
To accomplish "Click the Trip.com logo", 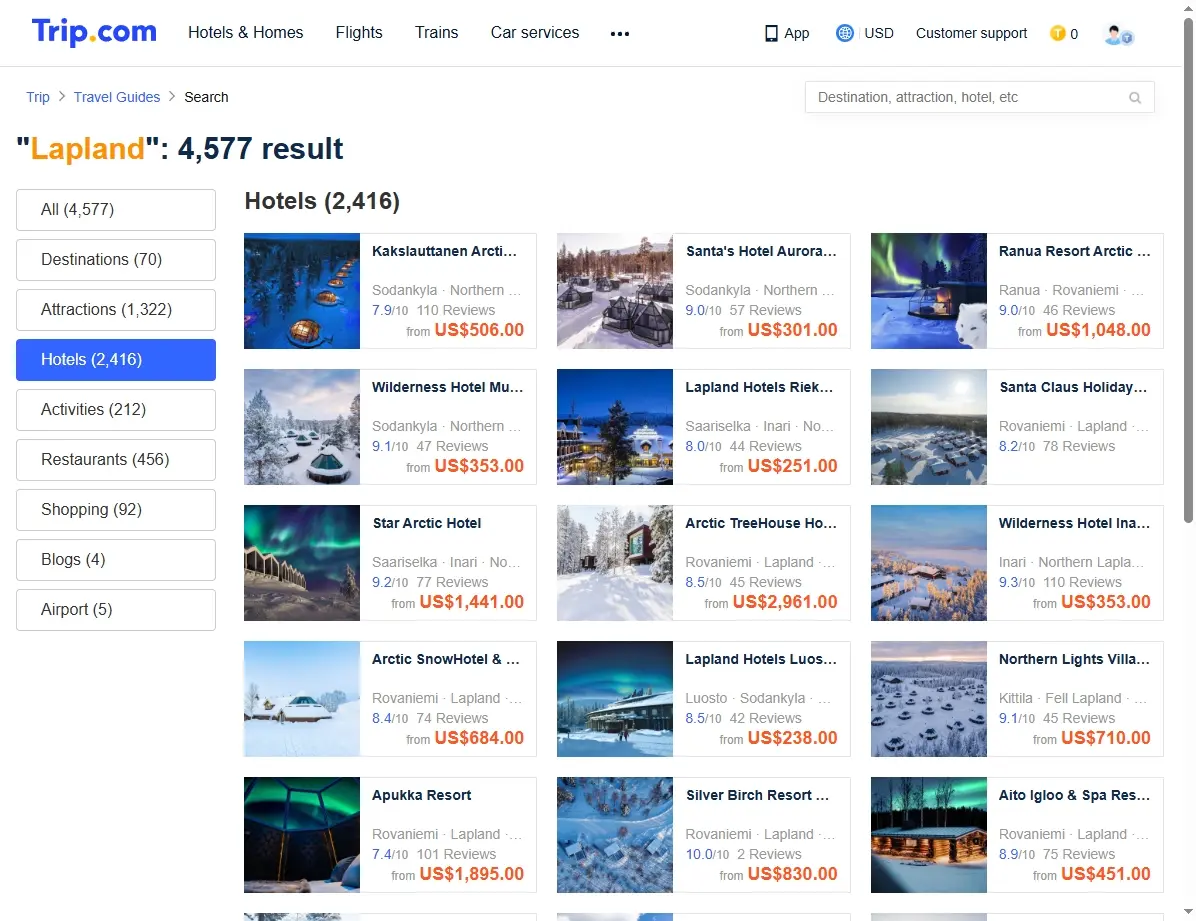I will tap(94, 32).
